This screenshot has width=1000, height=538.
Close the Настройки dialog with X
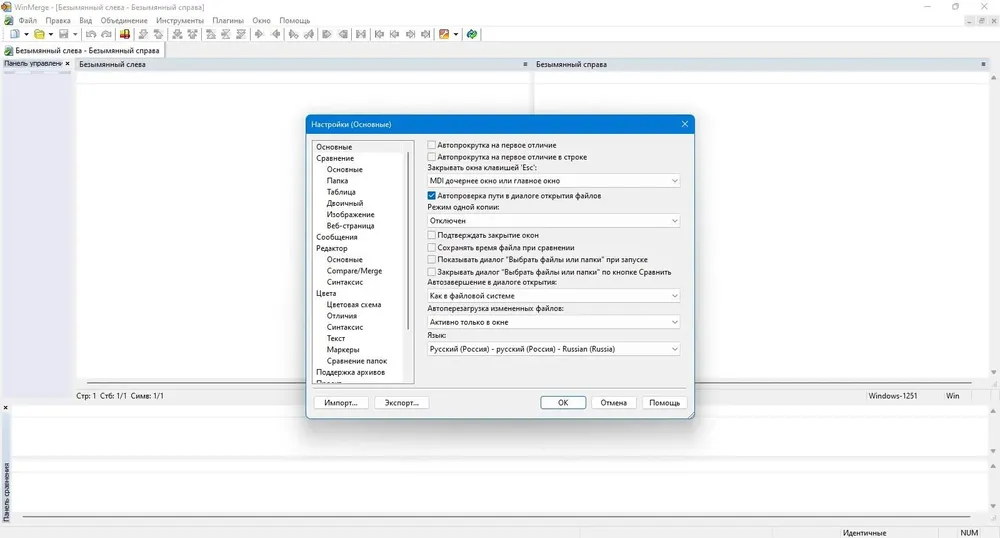[x=684, y=124]
